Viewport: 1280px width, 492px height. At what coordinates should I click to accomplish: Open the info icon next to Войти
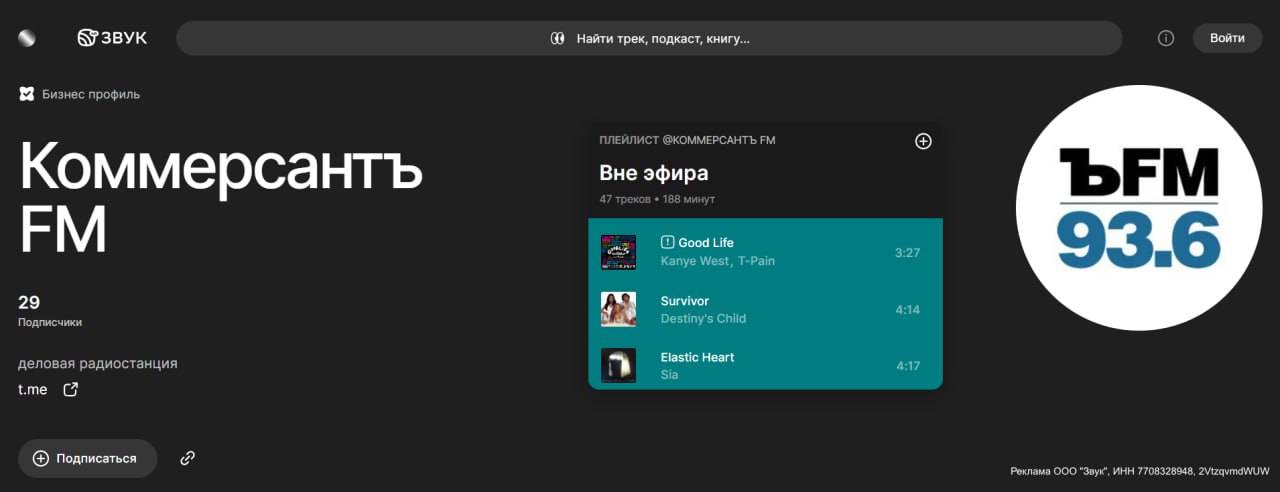(1165, 38)
